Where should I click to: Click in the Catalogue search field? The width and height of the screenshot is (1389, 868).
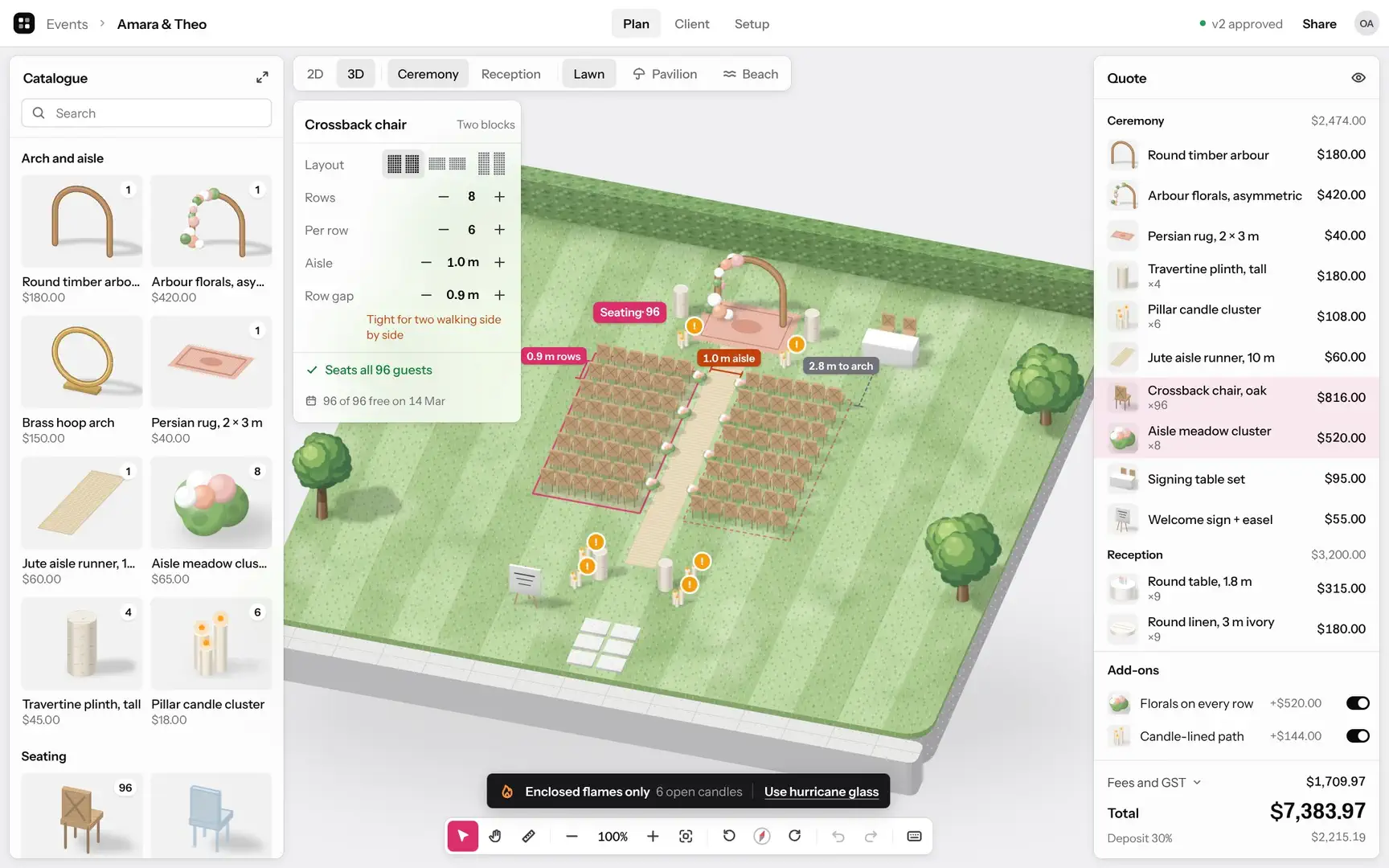click(146, 113)
